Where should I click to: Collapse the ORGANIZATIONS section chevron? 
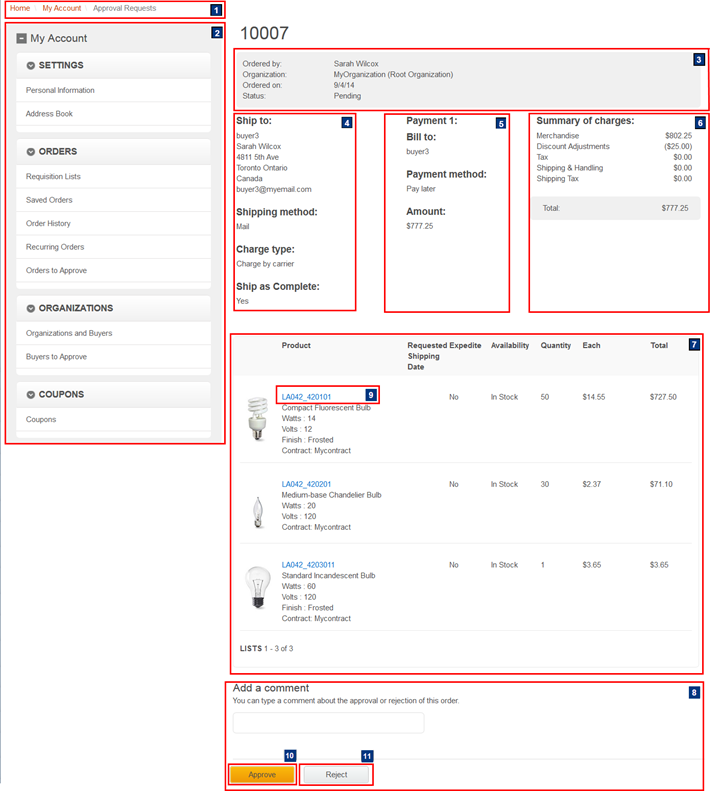pos(31,308)
